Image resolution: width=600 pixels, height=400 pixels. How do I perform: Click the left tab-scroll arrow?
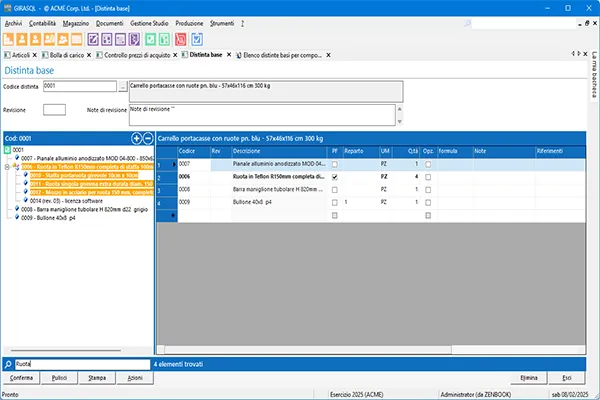(573, 54)
